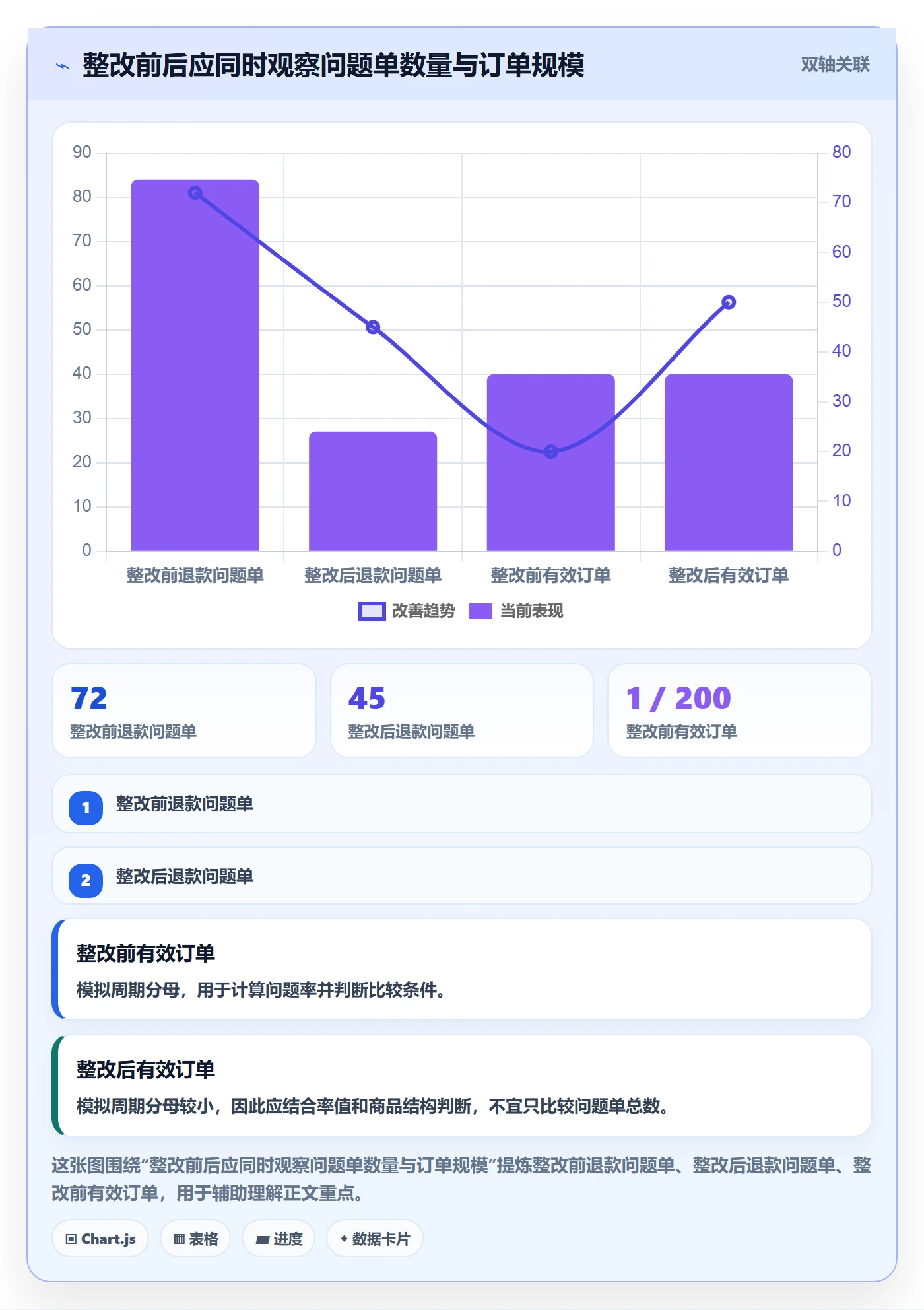Click the main title 整改前后应同时观察问题单数量与订单规模
The height and width of the screenshot is (1310, 924).
pos(333,65)
